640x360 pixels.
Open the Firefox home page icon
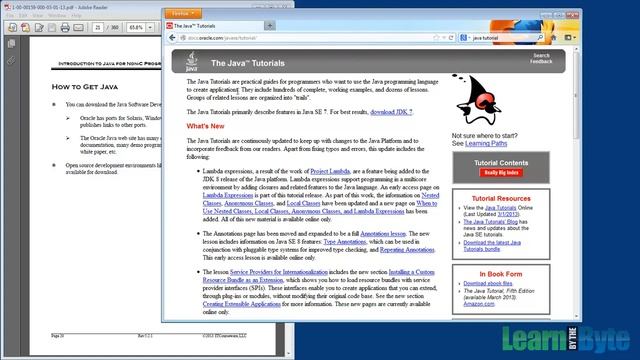tap(554, 38)
